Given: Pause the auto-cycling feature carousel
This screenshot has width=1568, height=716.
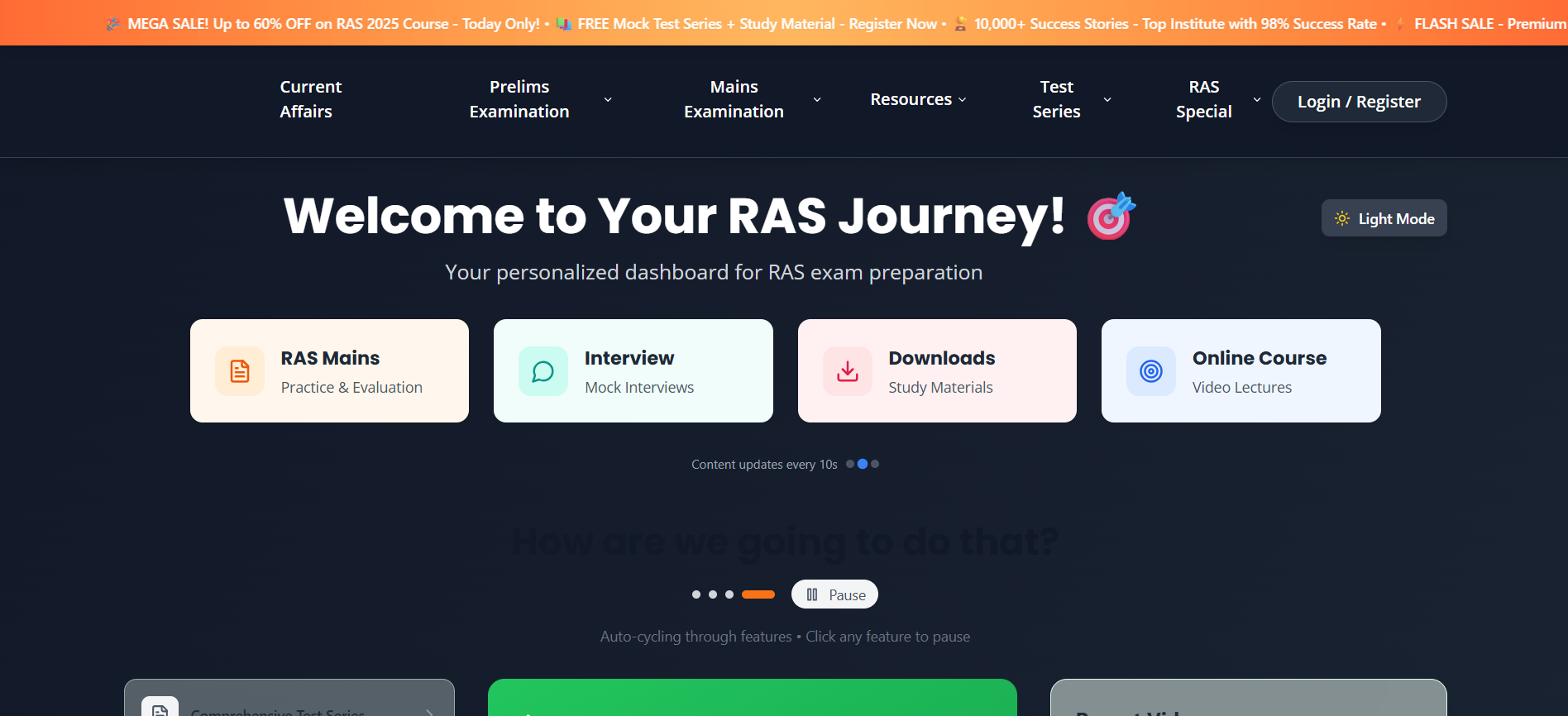Looking at the screenshot, I should (x=834, y=594).
